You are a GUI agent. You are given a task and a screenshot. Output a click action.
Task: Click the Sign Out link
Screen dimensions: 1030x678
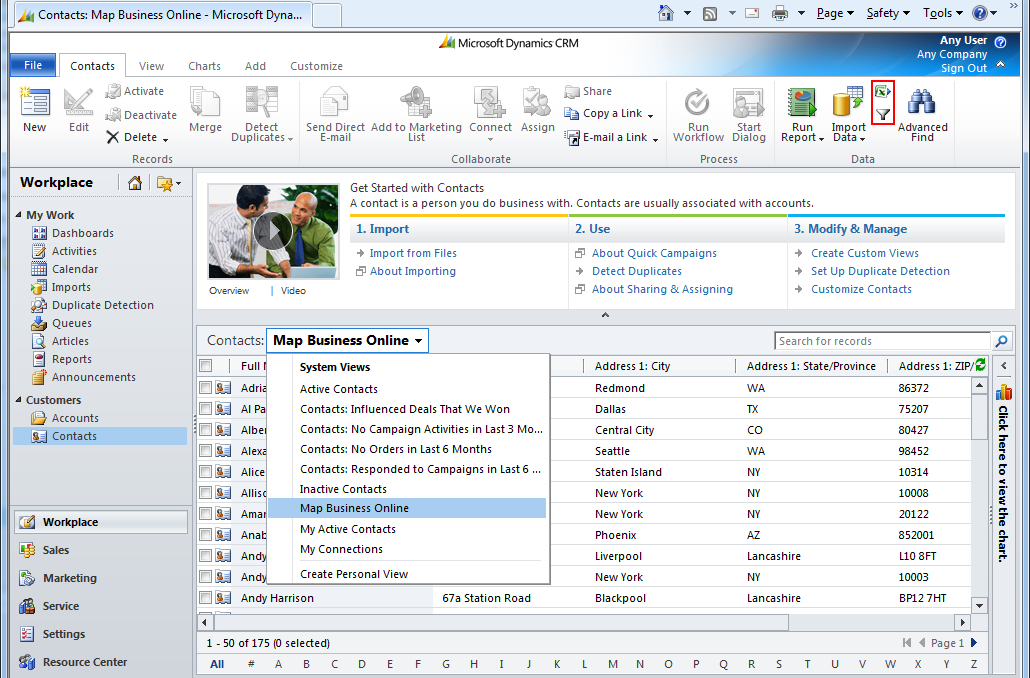coord(964,68)
